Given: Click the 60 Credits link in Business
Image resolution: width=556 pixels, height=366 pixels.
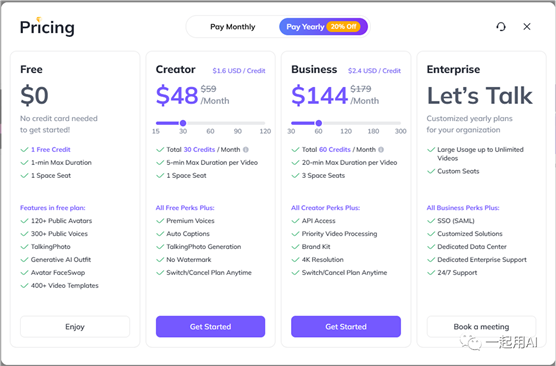Looking at the screenshot, I should point(335,150).
